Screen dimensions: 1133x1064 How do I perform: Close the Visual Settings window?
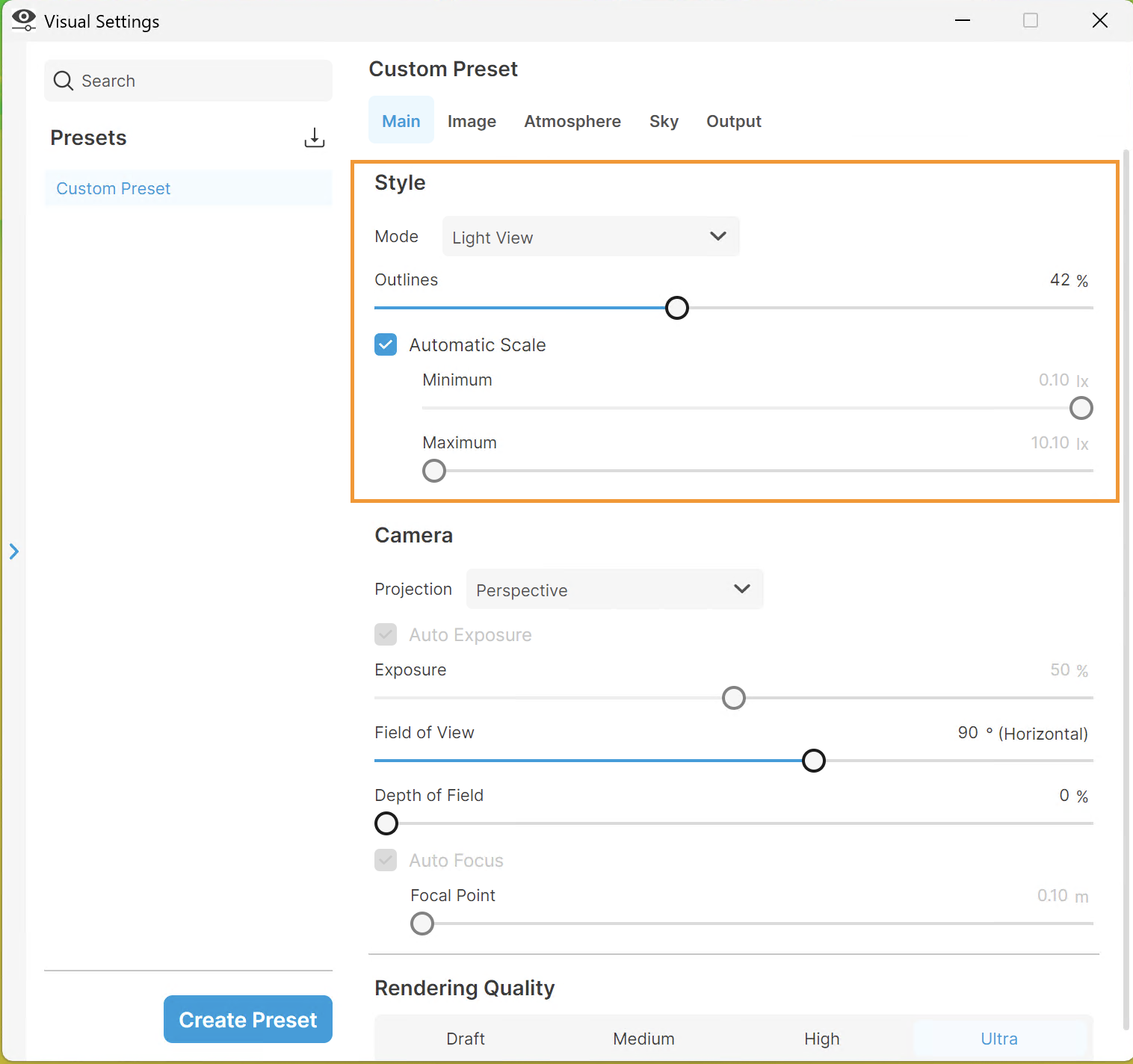[x=1100, y=20]
